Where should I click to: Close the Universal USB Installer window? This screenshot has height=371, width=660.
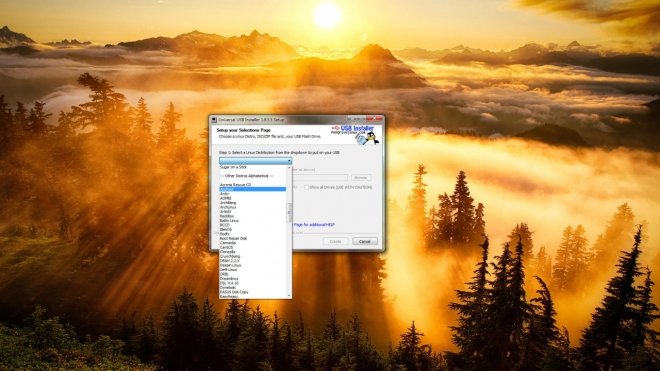[374, 119]
